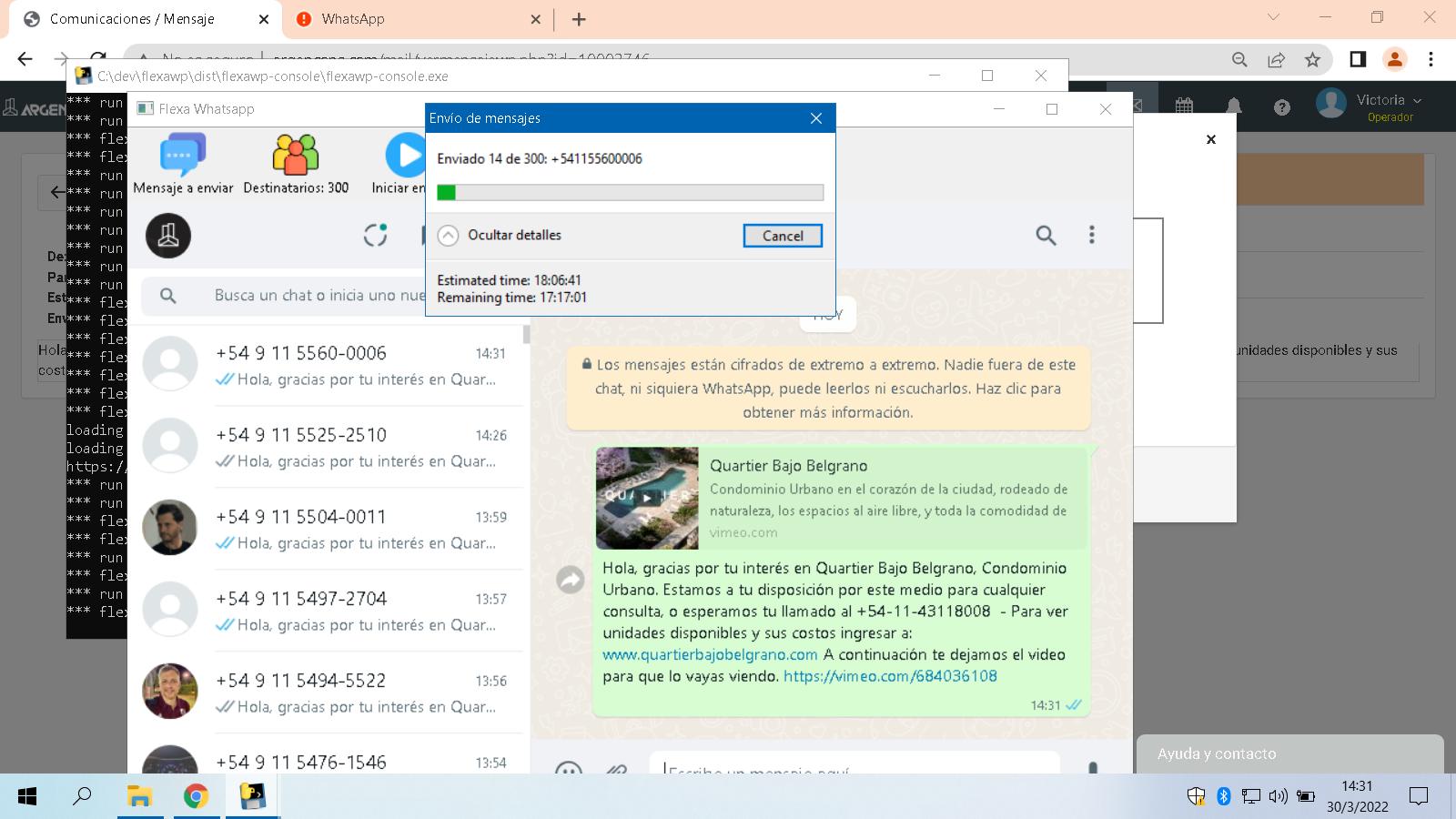The height and width of the screenshot is (819, 1456).
Task: Open the Chrome profile avatar
Action: point(1394,59)
